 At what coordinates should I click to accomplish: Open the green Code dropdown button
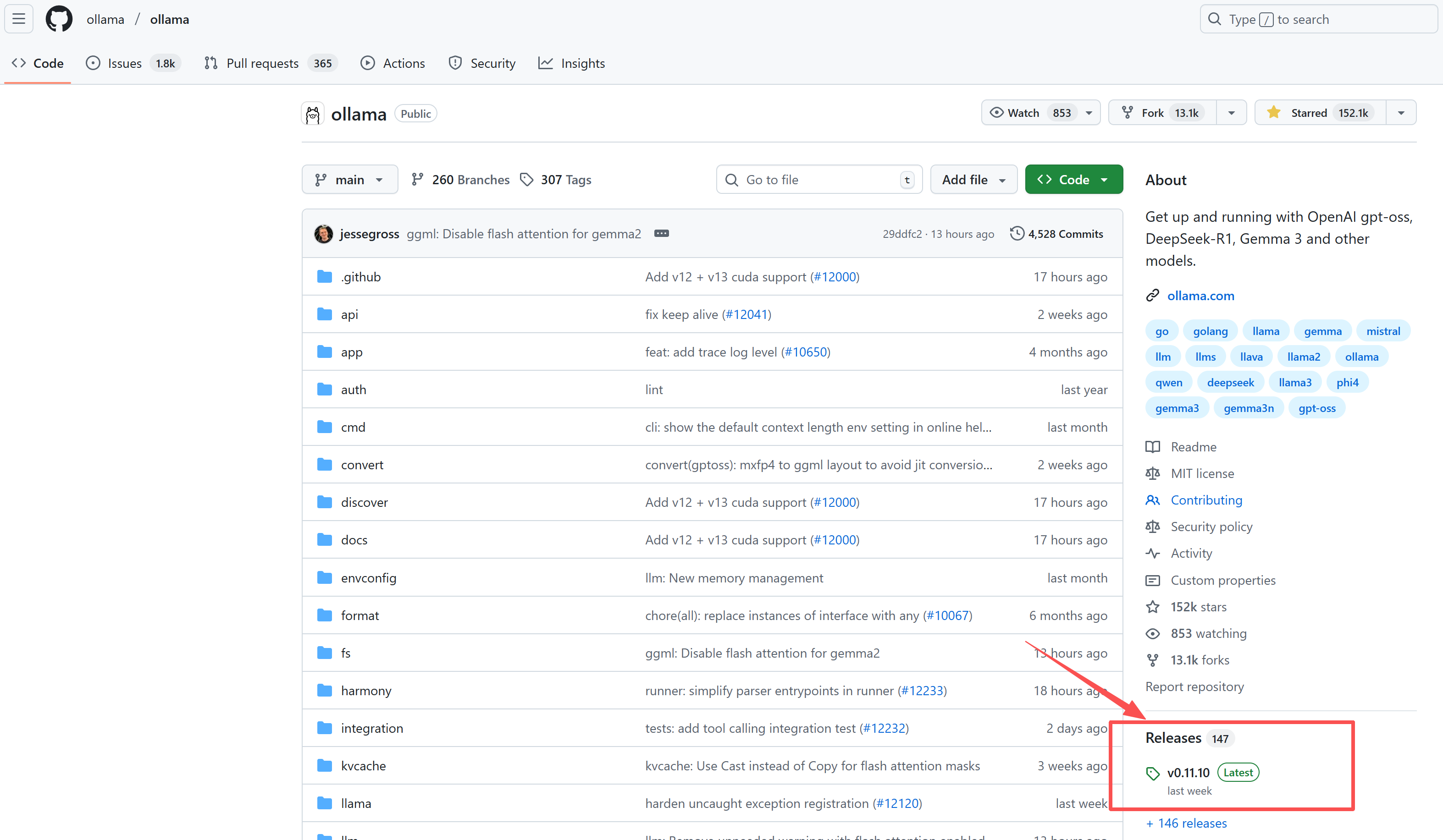click(x=1074, y=180)
